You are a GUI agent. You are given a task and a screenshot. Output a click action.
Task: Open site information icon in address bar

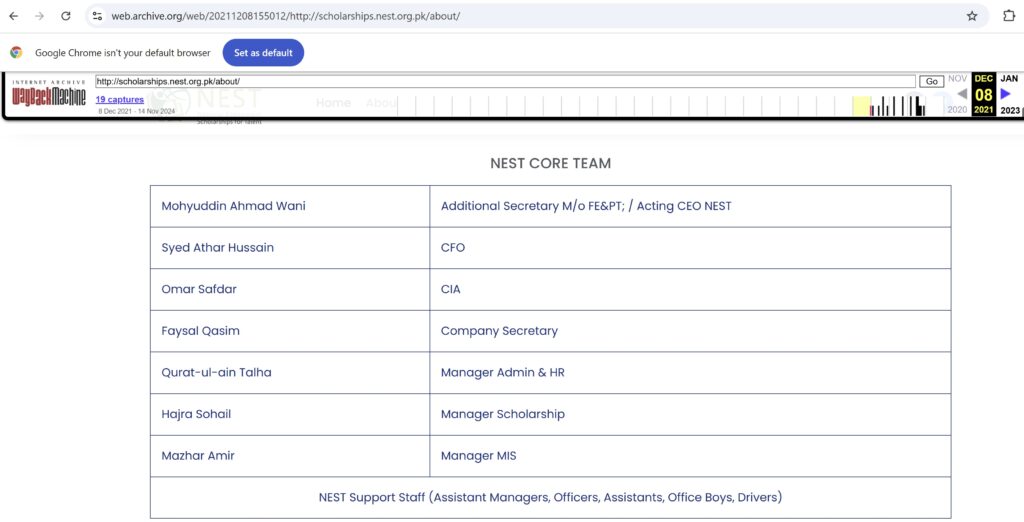(97, 16)
